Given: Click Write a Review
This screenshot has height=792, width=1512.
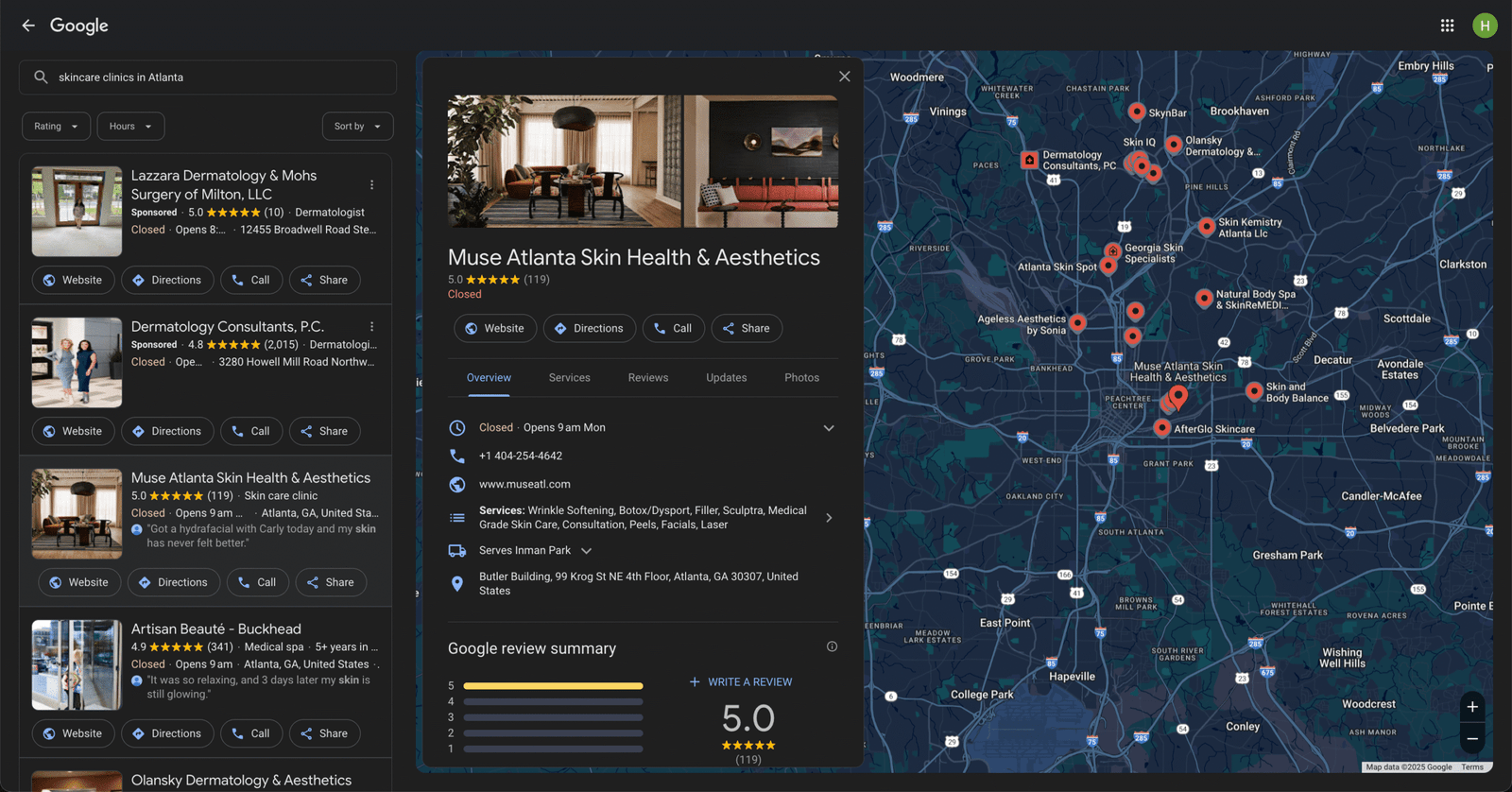Looking at the screenshot, I should click(741, 682).
